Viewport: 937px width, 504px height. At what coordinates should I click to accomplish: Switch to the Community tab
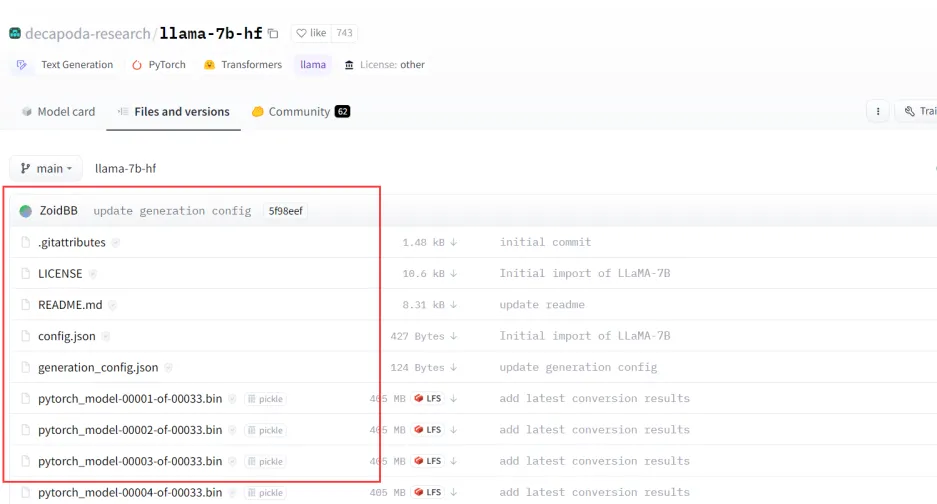[301, 112]
